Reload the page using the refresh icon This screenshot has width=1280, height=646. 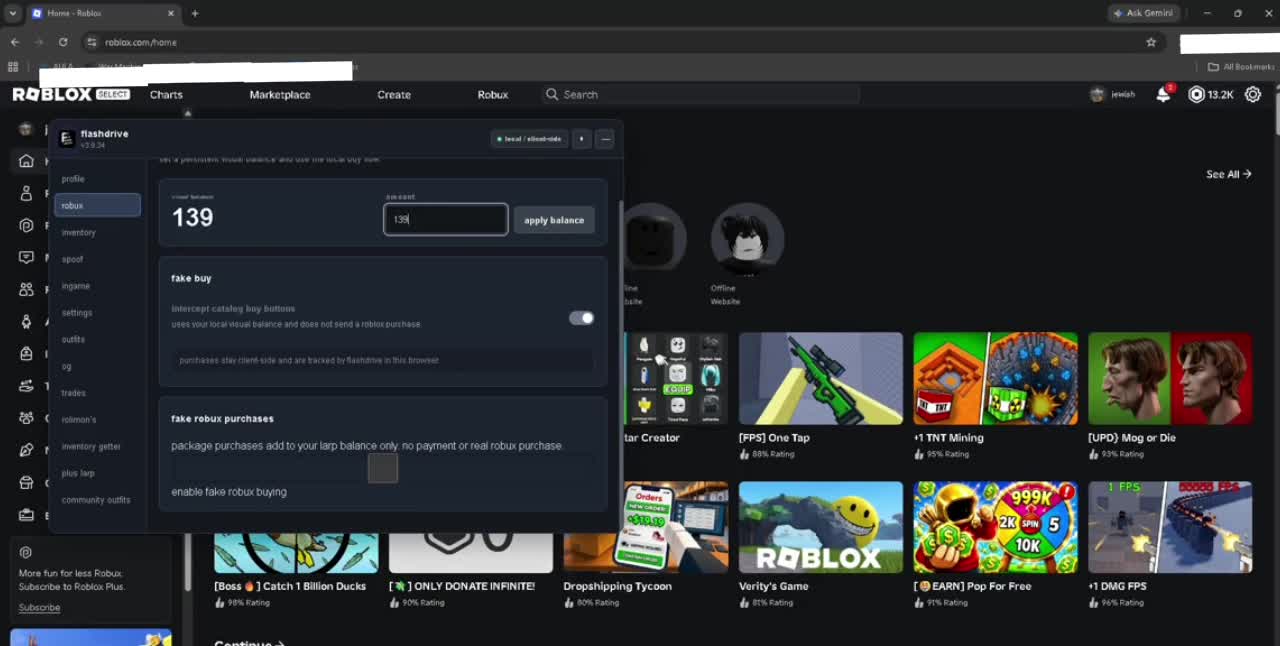click(x=63, y=42)
